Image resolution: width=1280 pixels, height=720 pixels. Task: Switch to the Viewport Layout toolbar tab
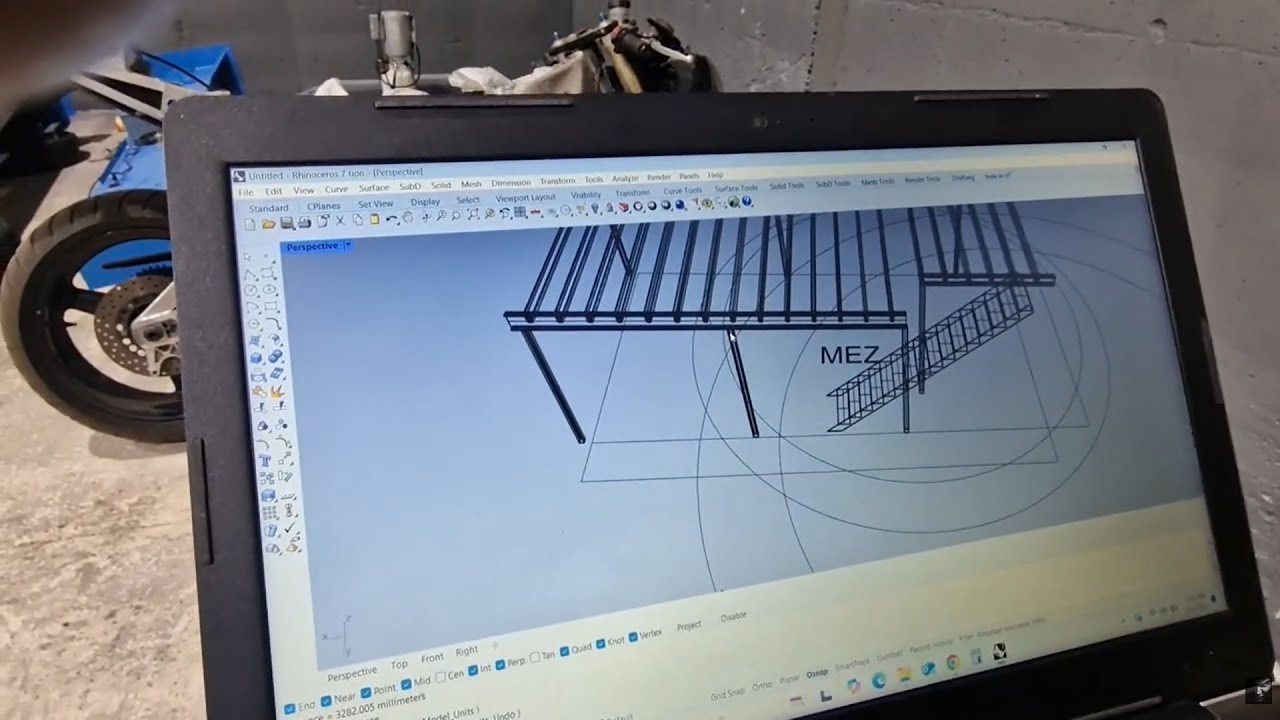click(525, 198)
